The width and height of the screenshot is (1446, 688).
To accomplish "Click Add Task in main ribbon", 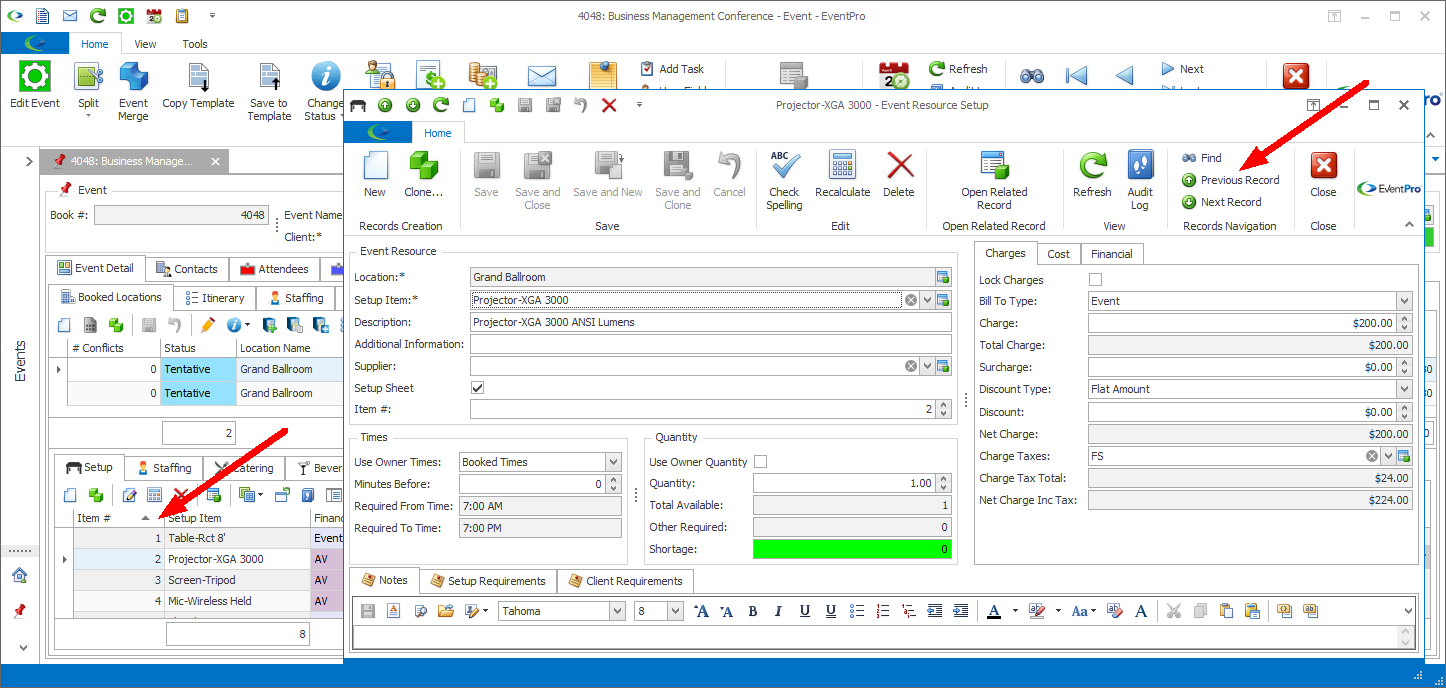I will [x=672, y=69].
